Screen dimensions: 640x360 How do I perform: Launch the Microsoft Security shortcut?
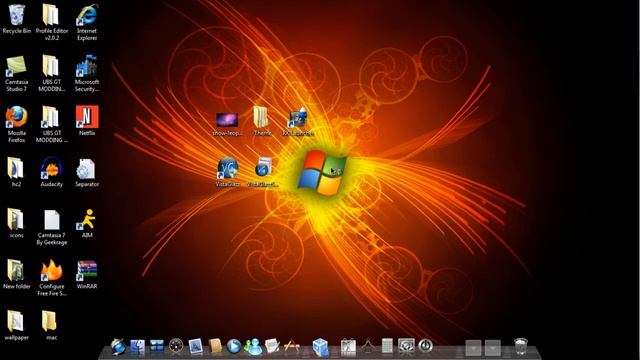(x=87, y=73)
